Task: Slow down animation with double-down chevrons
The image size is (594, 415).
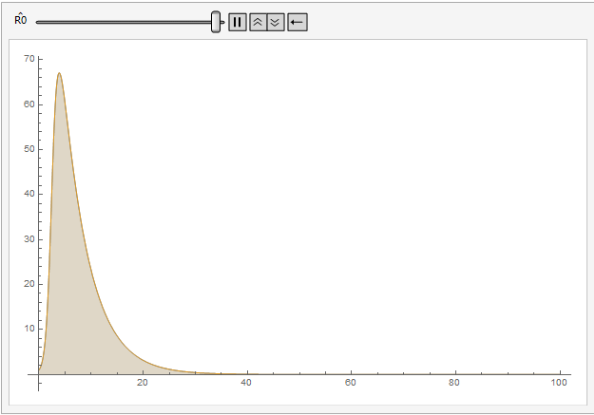Action: click(x=276, y=22)
